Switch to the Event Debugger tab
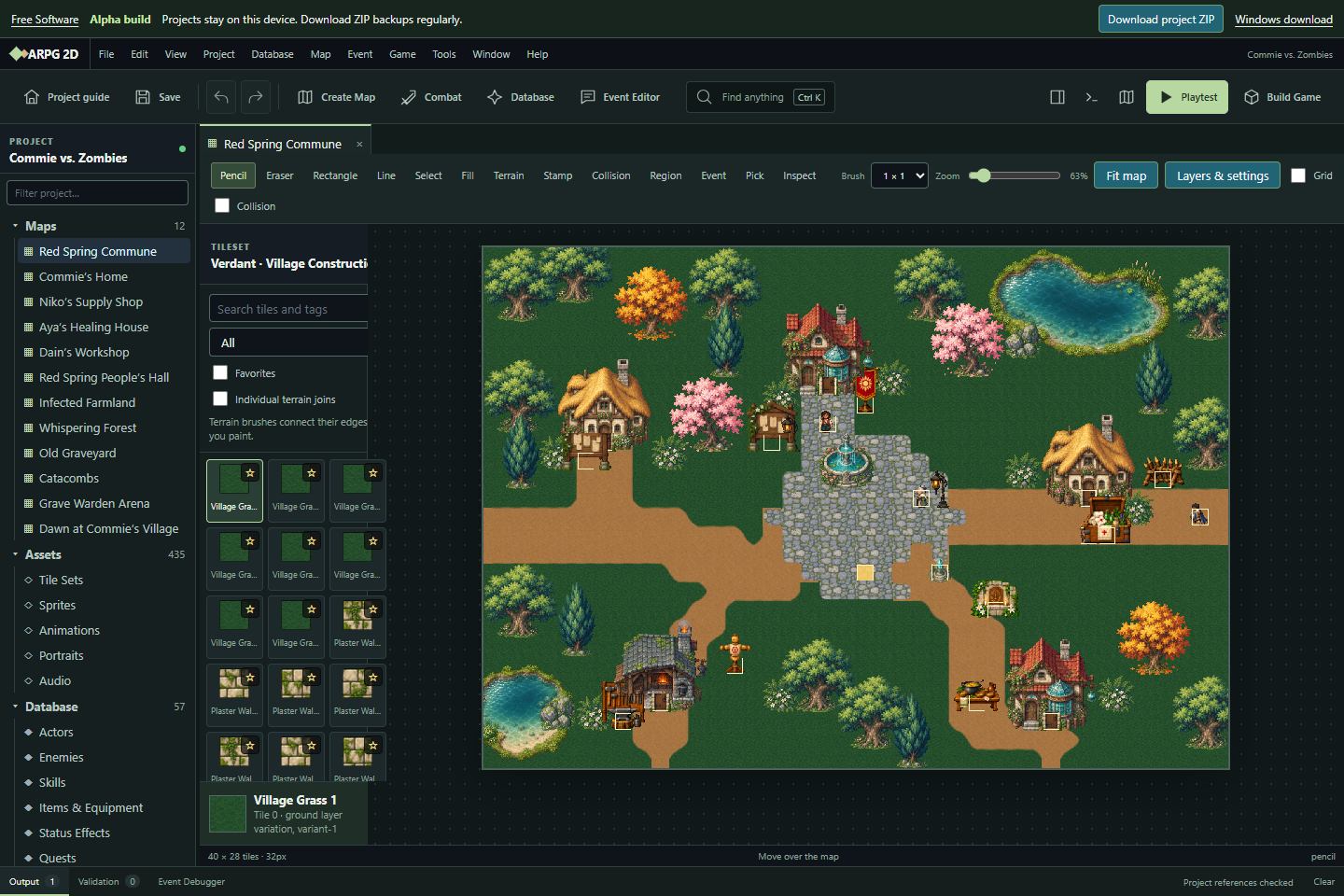 [191, 881]
